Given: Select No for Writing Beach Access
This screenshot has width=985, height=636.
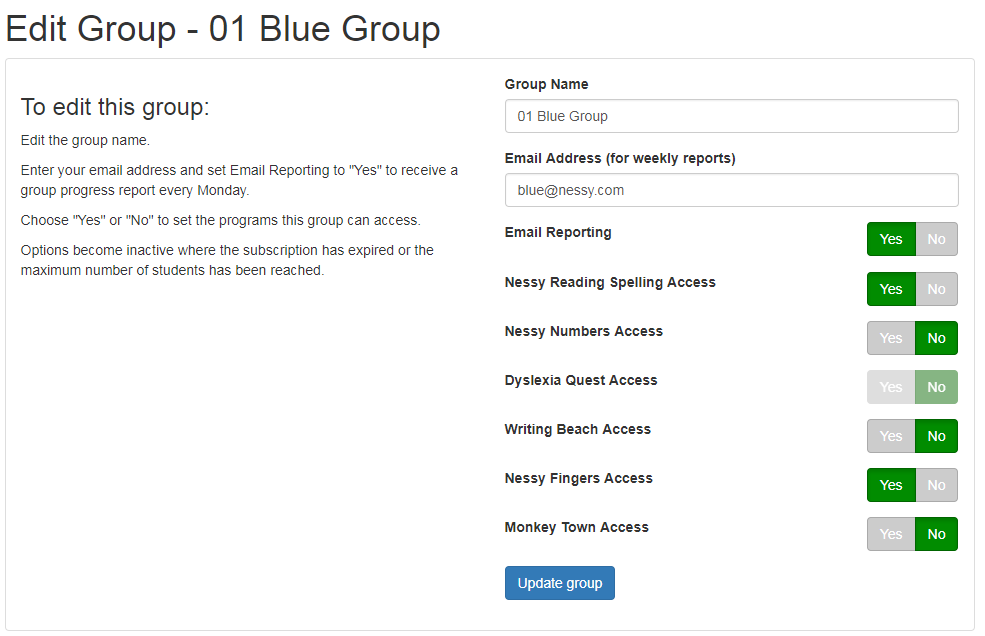Looking at the screenshot, I should point(936,436).
